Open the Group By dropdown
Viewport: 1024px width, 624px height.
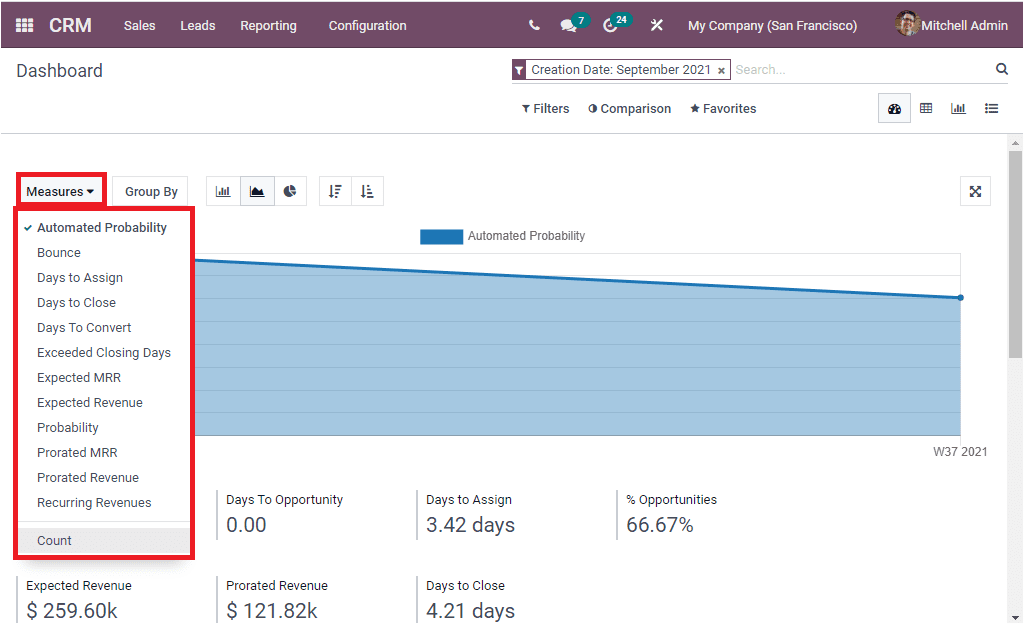(x=150, y=191)
